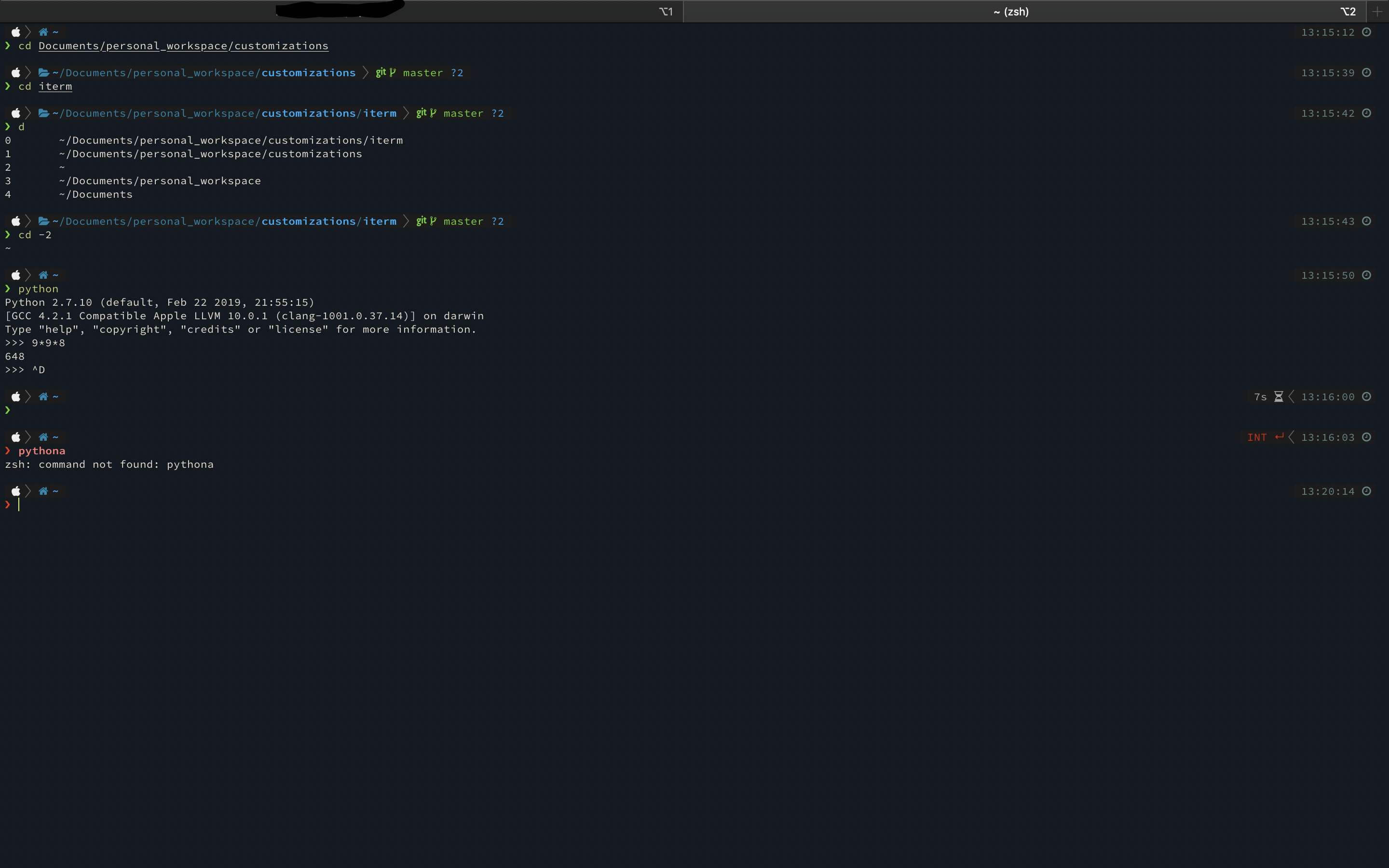Viewport: 1389px width, 868px height.
Task: Click directory stack entry 3 ~/Documents/personal_workspace
Action: point(160,181)
